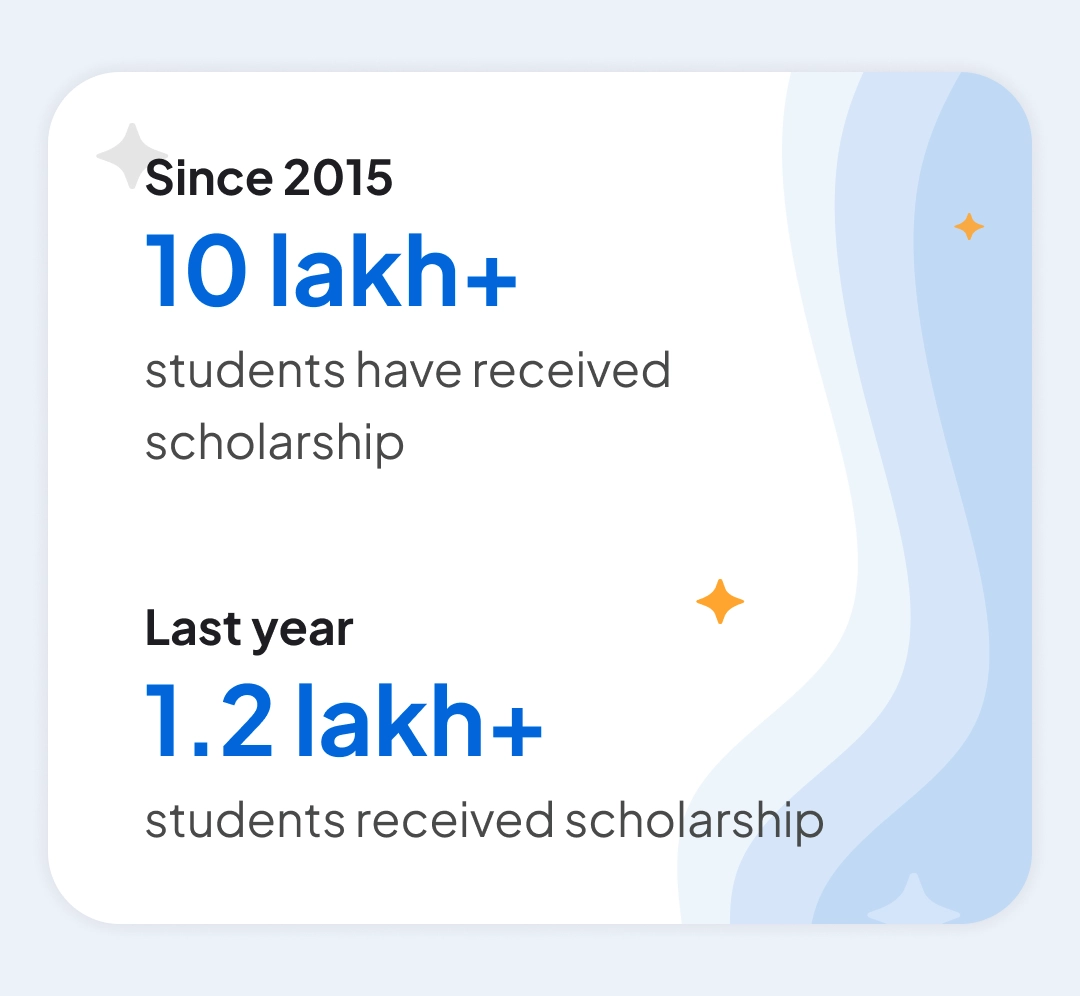Click the number 10 in 10 lakh+

pos(196,270)
